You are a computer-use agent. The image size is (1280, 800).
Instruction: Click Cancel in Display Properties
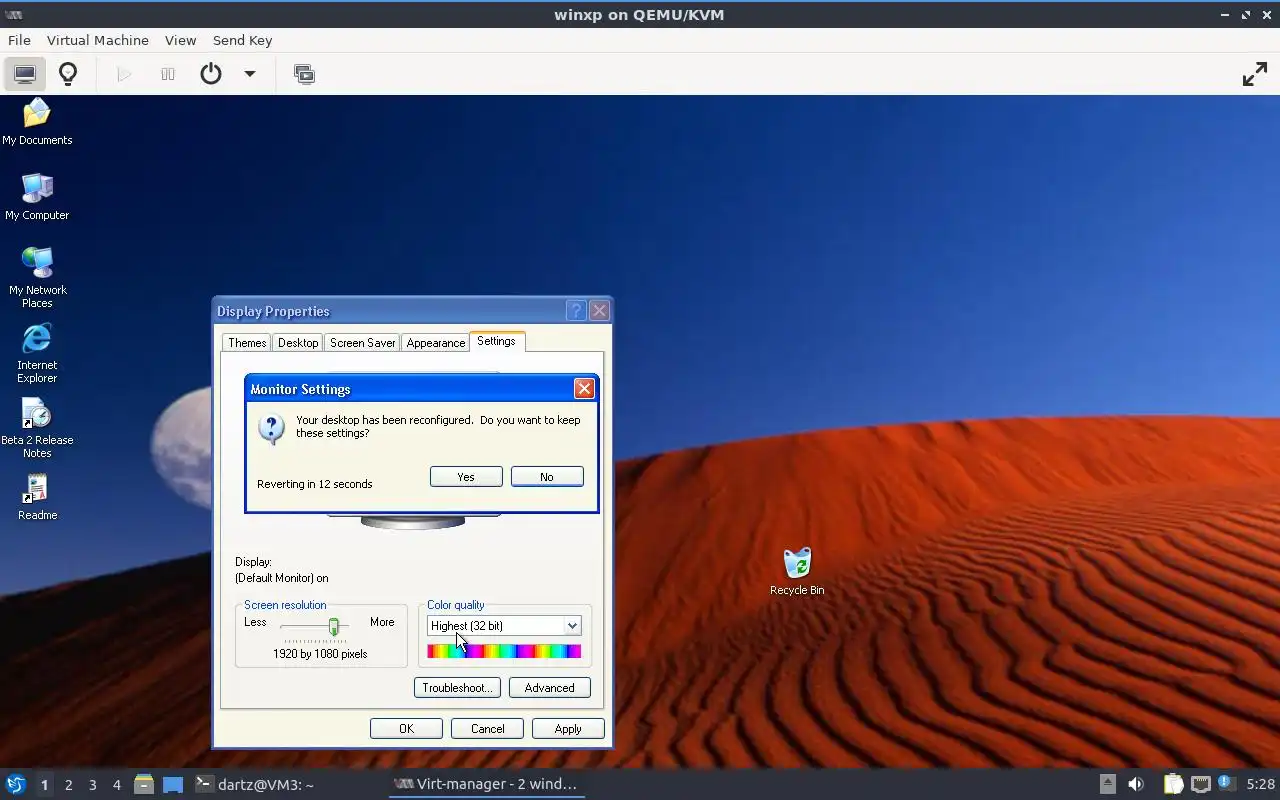(488, 729)
